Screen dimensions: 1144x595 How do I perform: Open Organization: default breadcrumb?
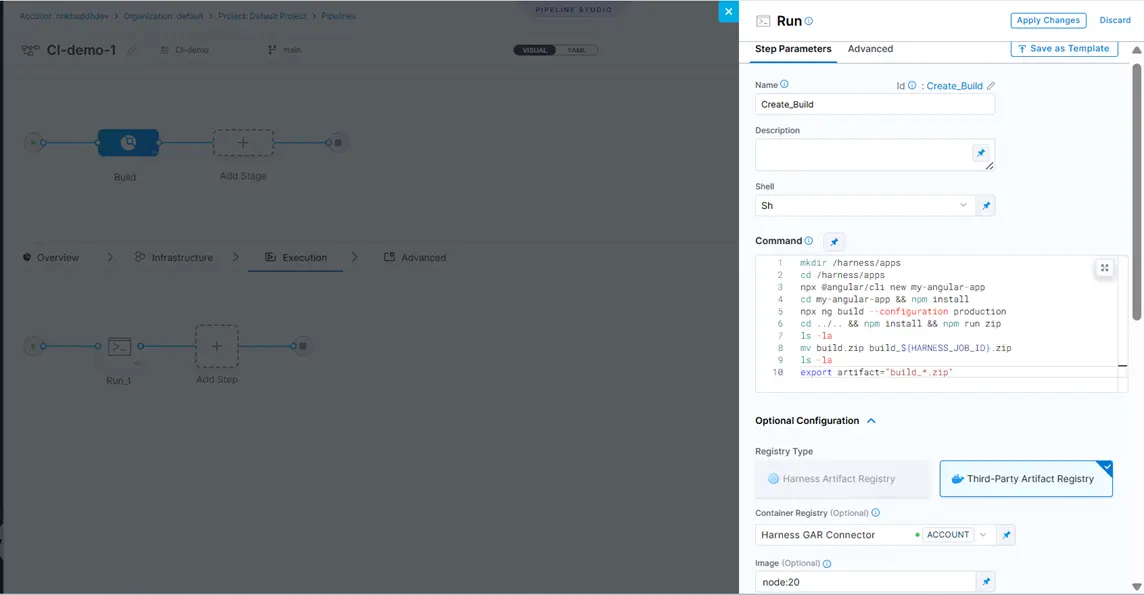click(x=163, y=16)
